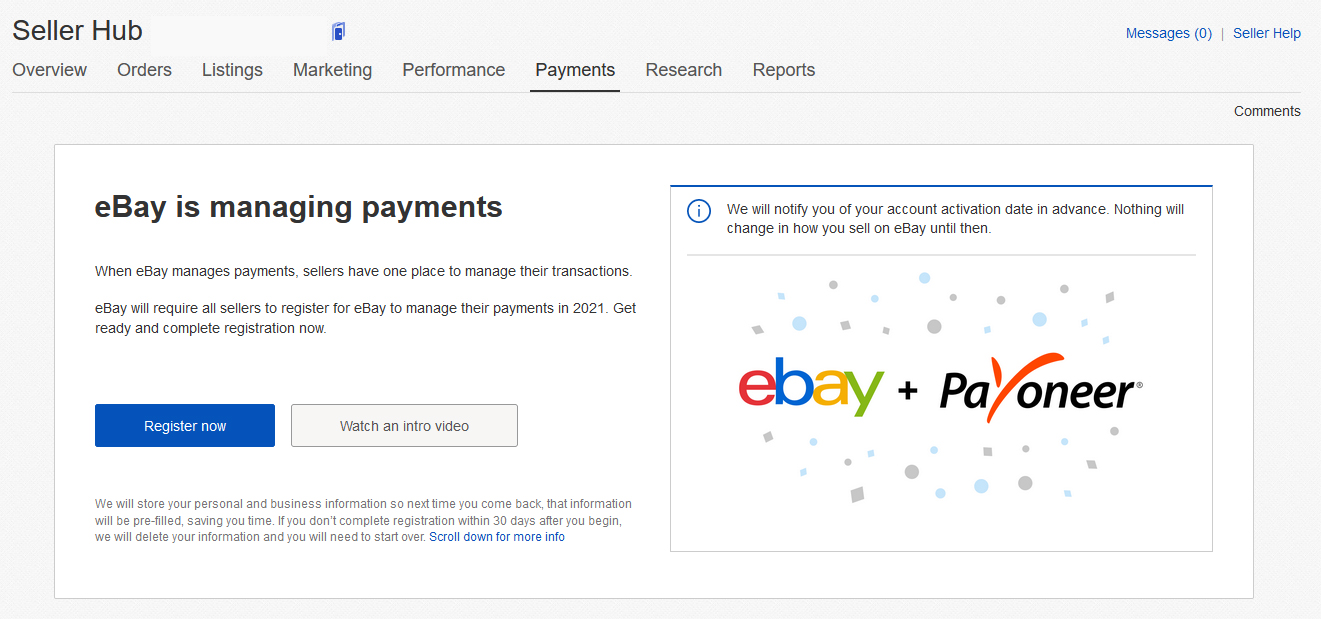Click the Payoneer logo in banner
The height and width of the screenshot is (619, 1321).
pos(1040,388)
